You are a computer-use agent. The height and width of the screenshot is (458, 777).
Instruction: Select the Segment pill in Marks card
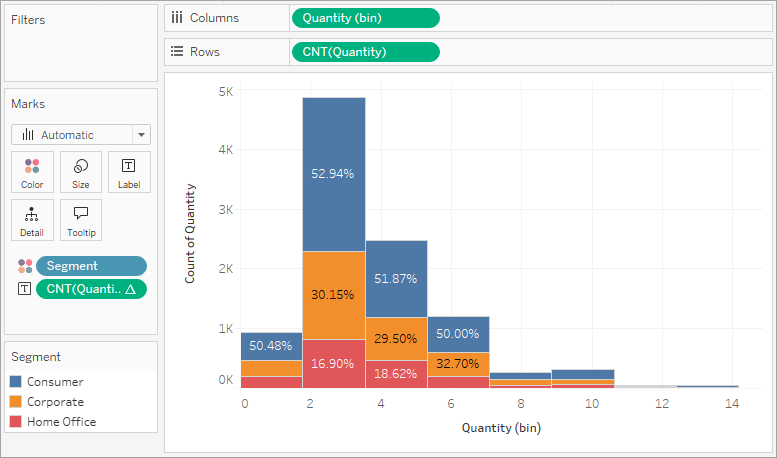click(x=92, y=266)
